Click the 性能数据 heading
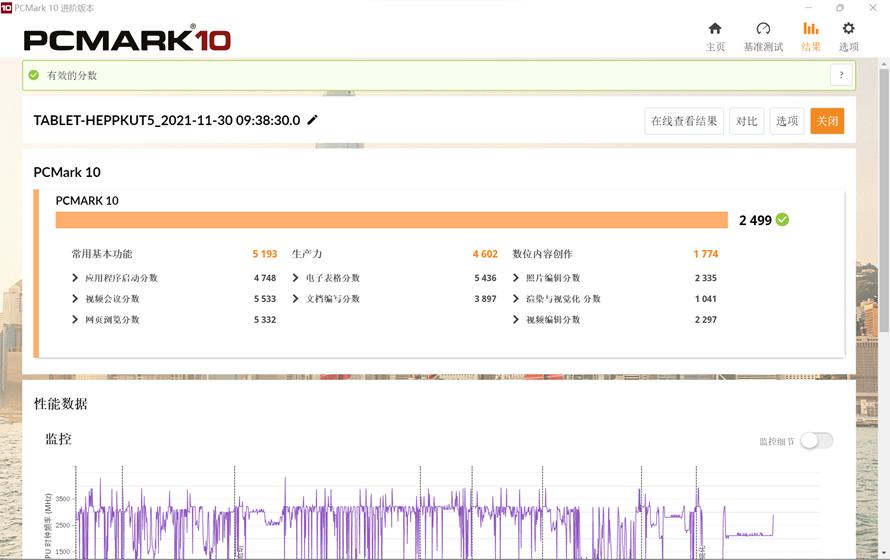This screenshot has width=890, height=560. coord(61,404)
